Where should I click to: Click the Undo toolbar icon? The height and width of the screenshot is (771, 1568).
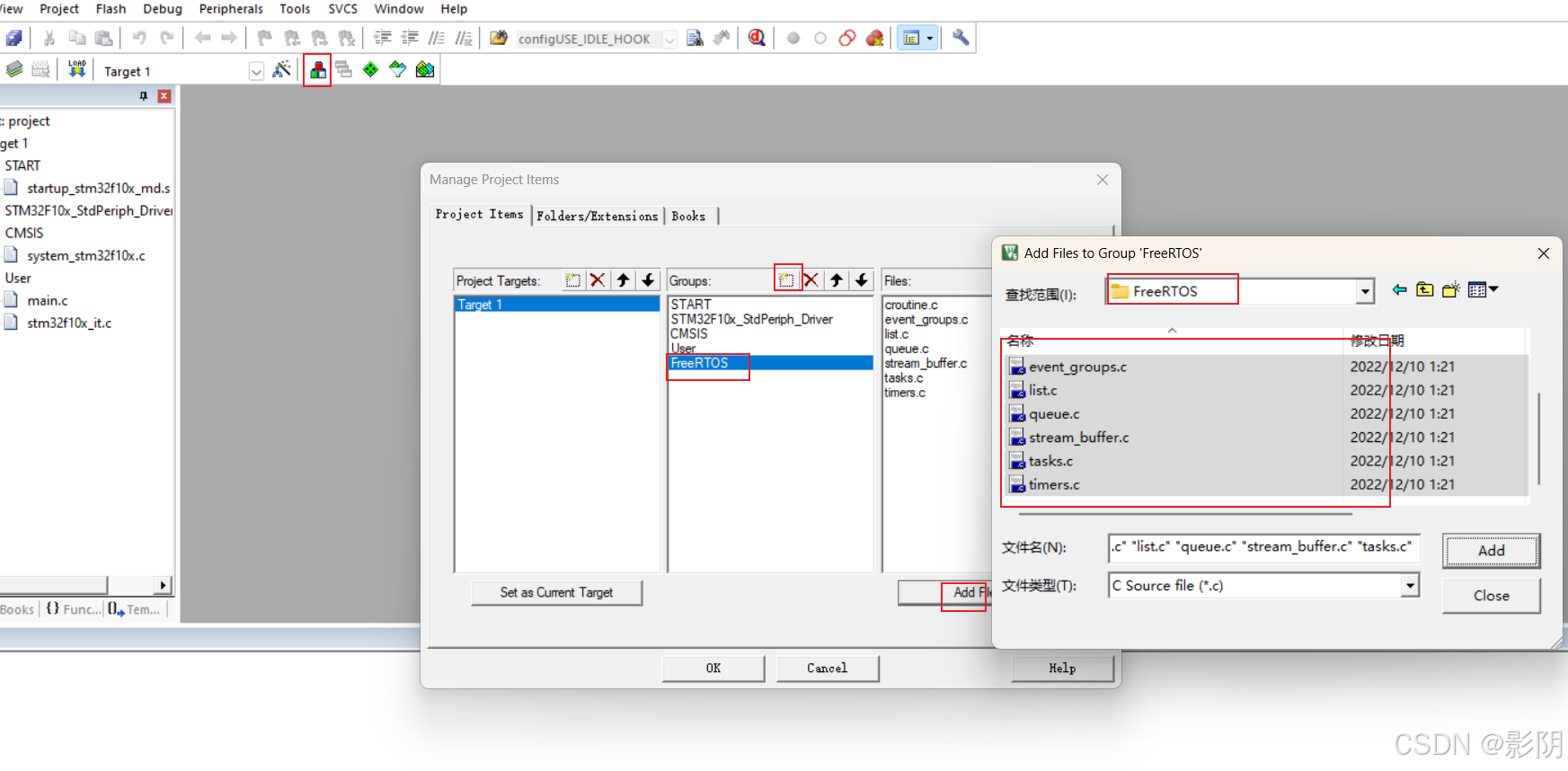(138, 38)
